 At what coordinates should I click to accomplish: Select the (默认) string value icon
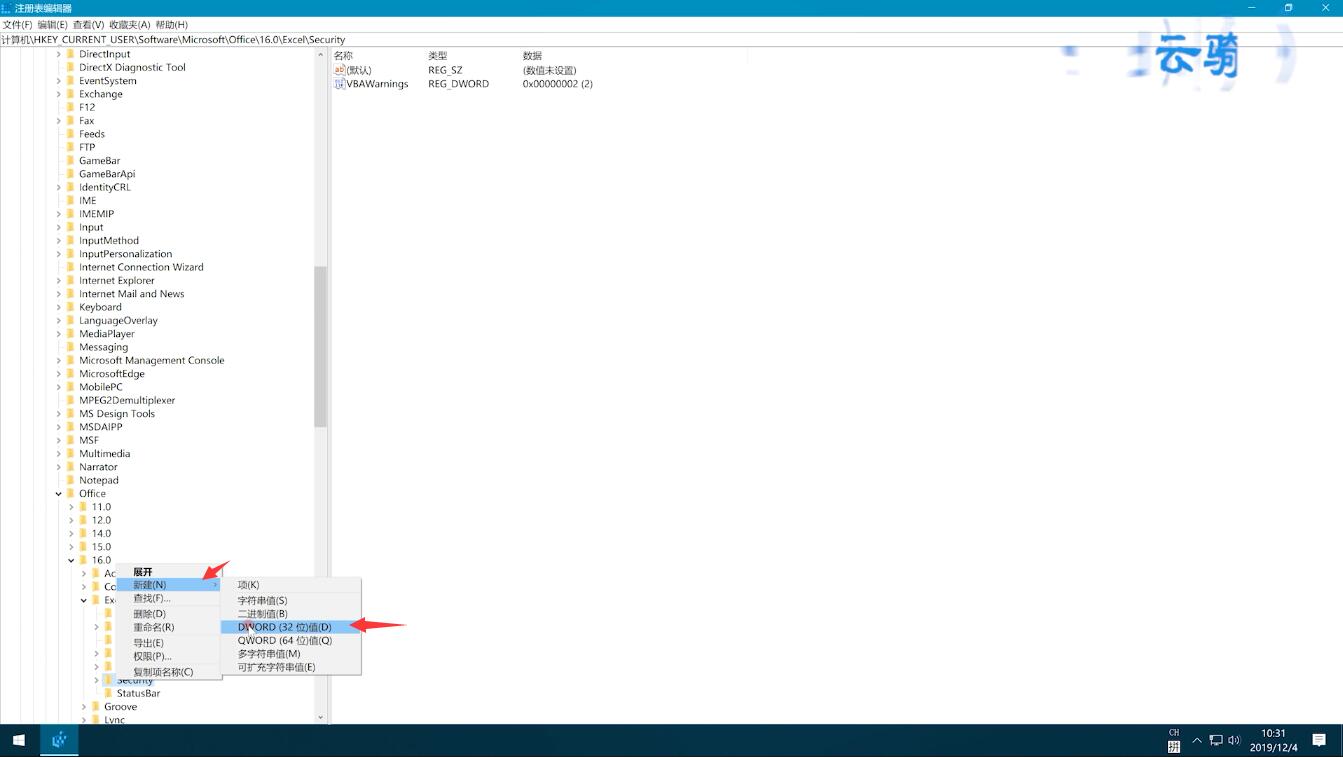click(340, 70)
